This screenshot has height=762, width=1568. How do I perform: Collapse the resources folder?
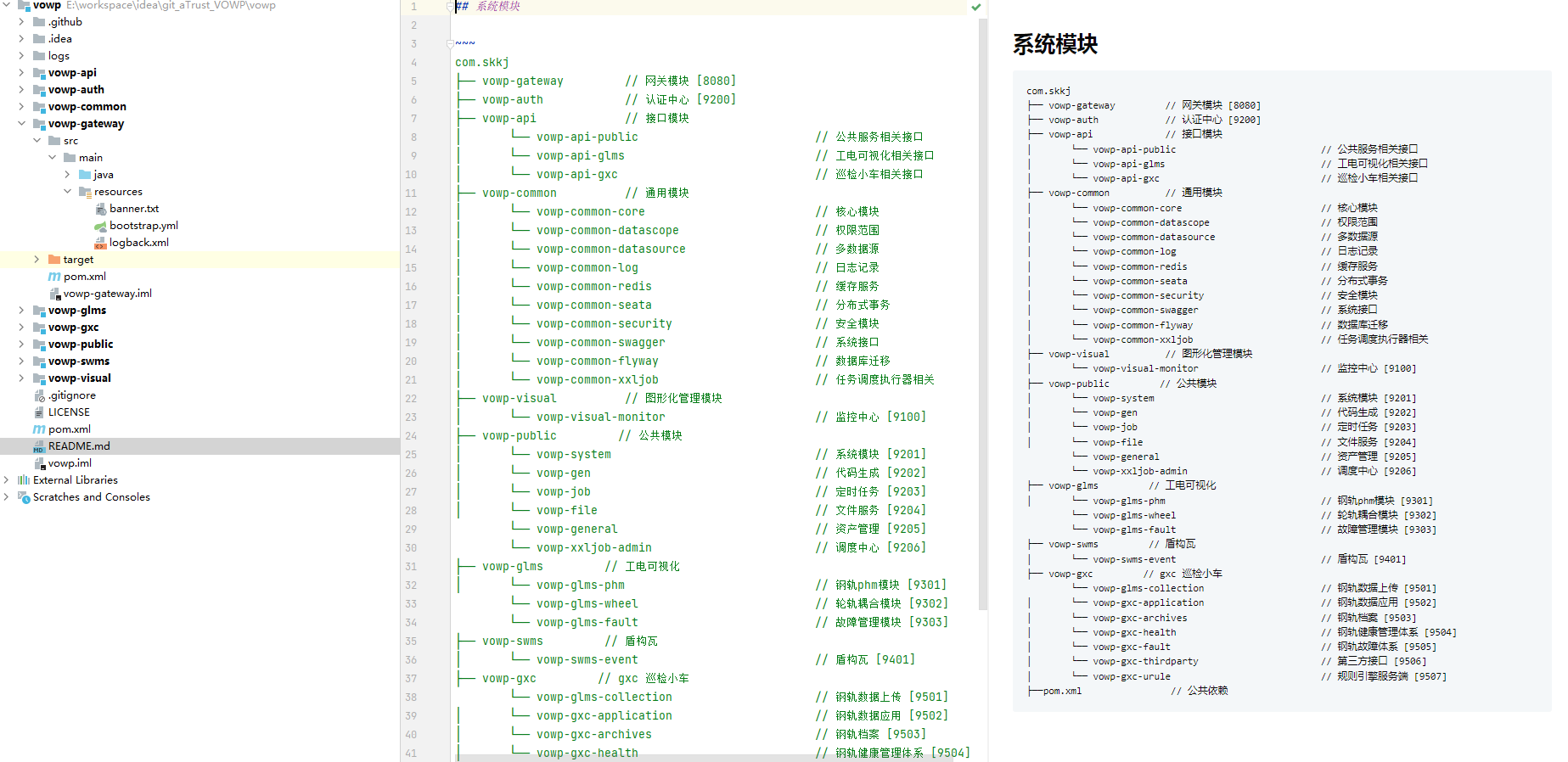click(x=67, y=192)
